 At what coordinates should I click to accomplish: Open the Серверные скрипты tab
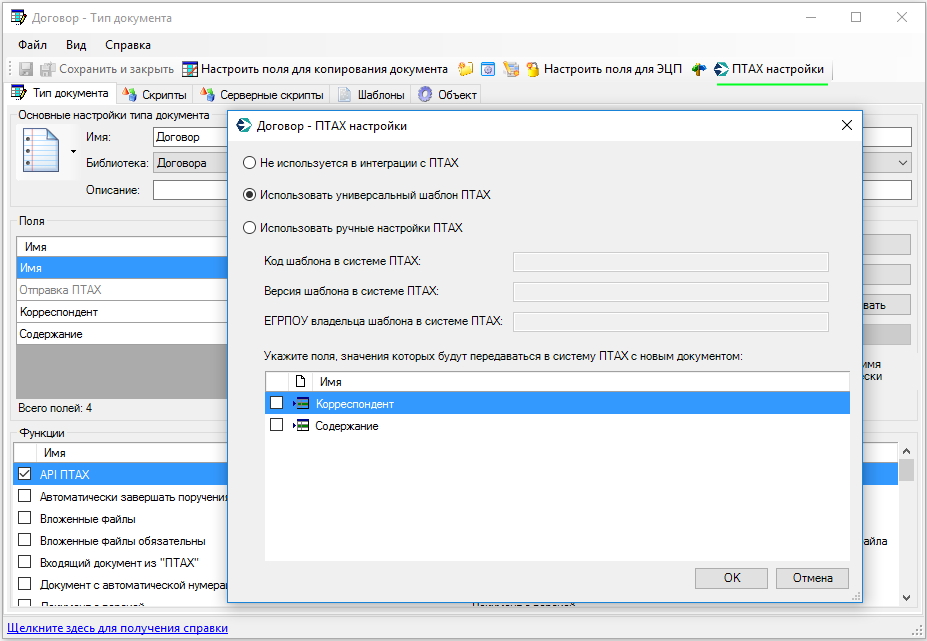[262, 95]
